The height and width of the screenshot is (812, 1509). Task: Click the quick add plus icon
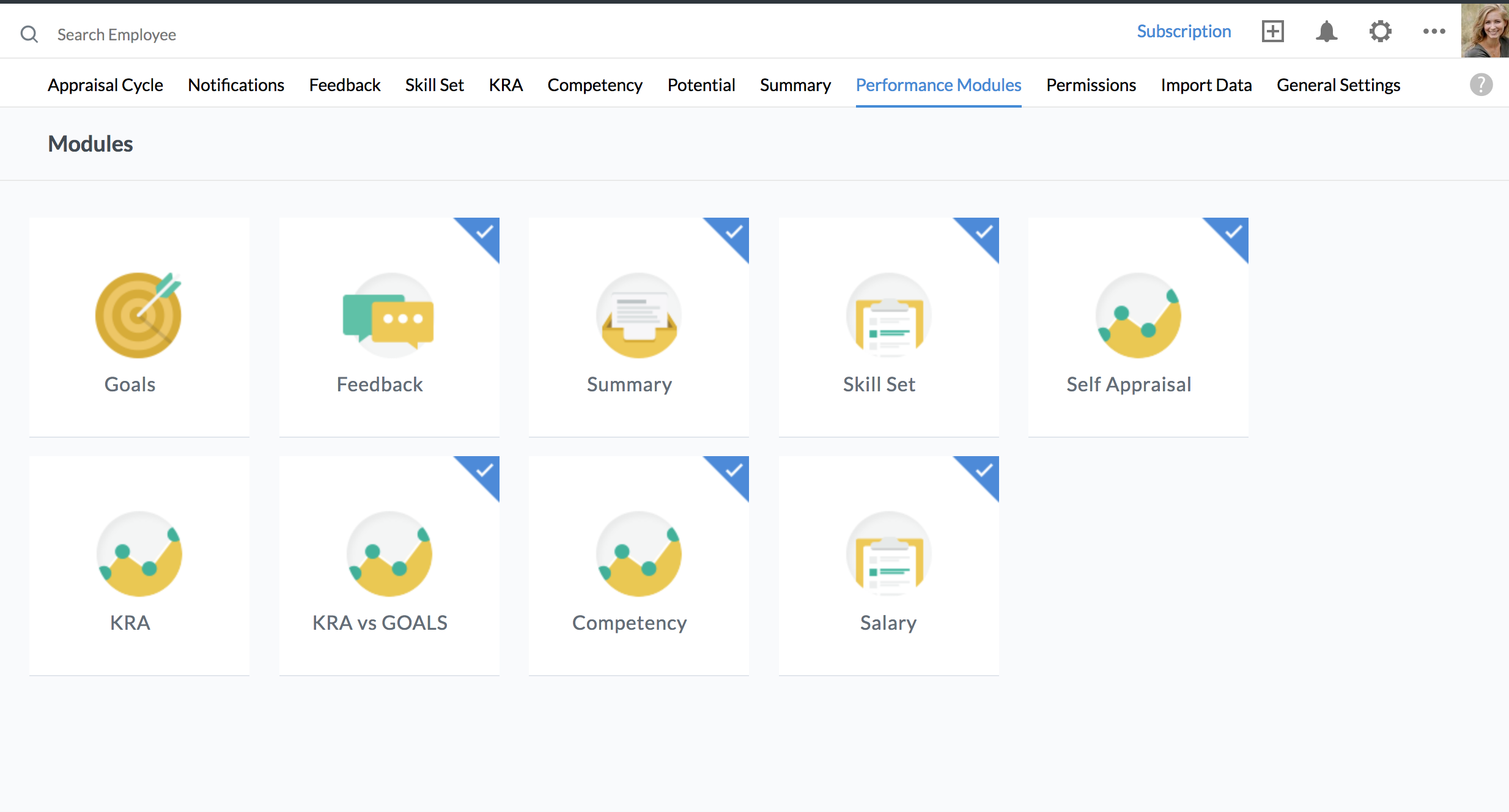pos(1272,32)
